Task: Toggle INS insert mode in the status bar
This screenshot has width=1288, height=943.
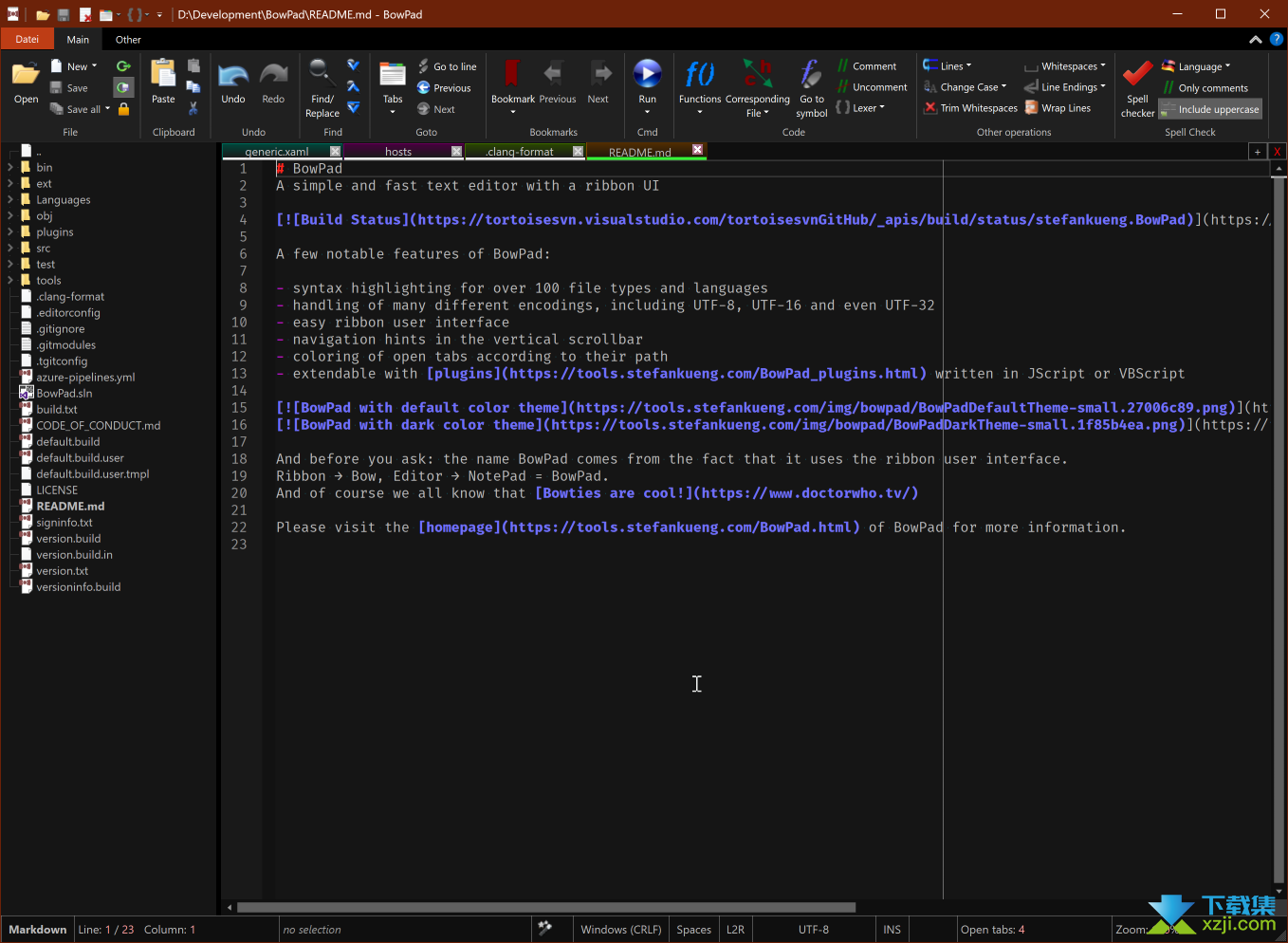Action: tap(892, 930)
